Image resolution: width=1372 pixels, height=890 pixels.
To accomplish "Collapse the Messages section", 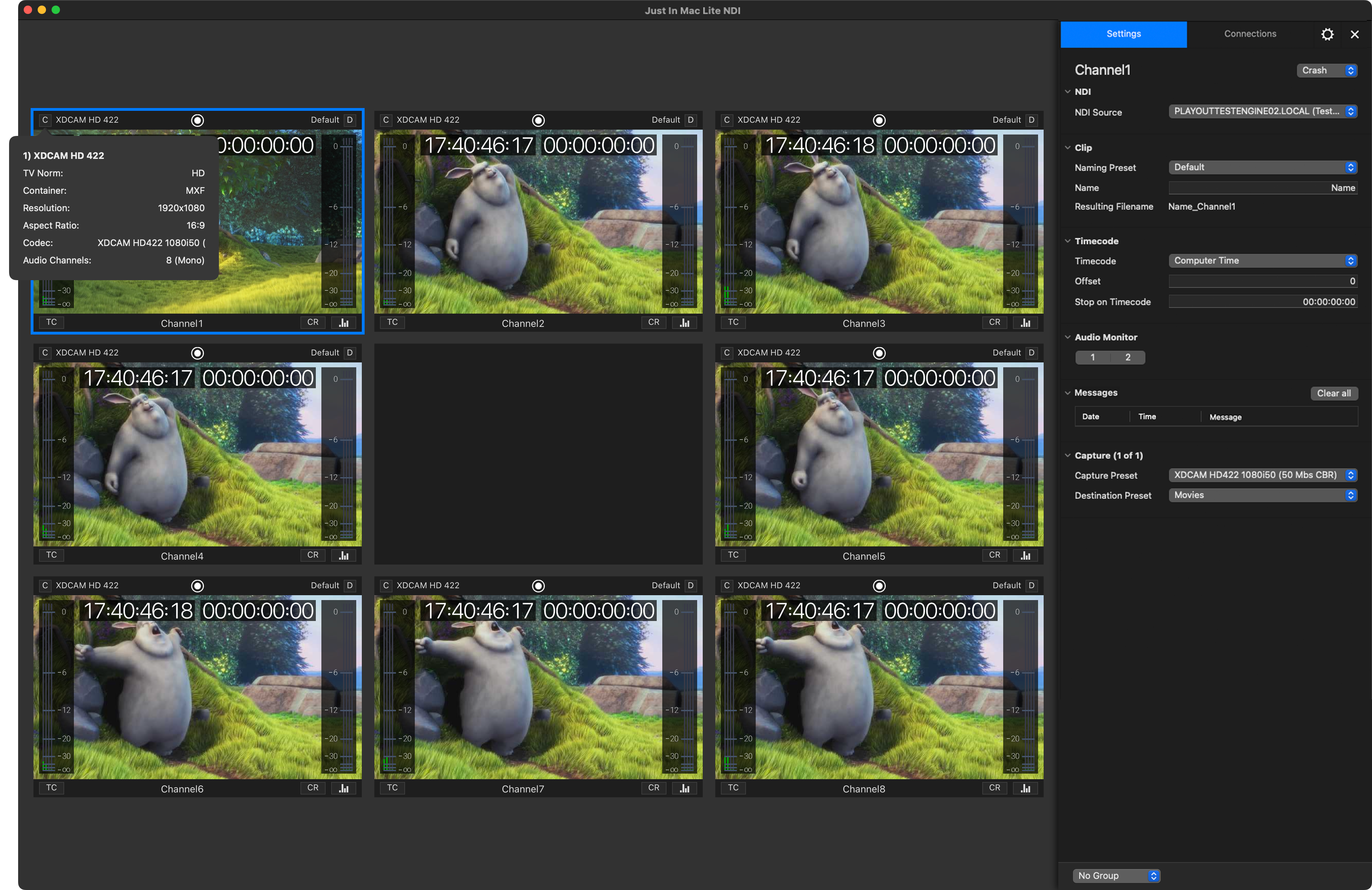I will tap(1068, 392).
